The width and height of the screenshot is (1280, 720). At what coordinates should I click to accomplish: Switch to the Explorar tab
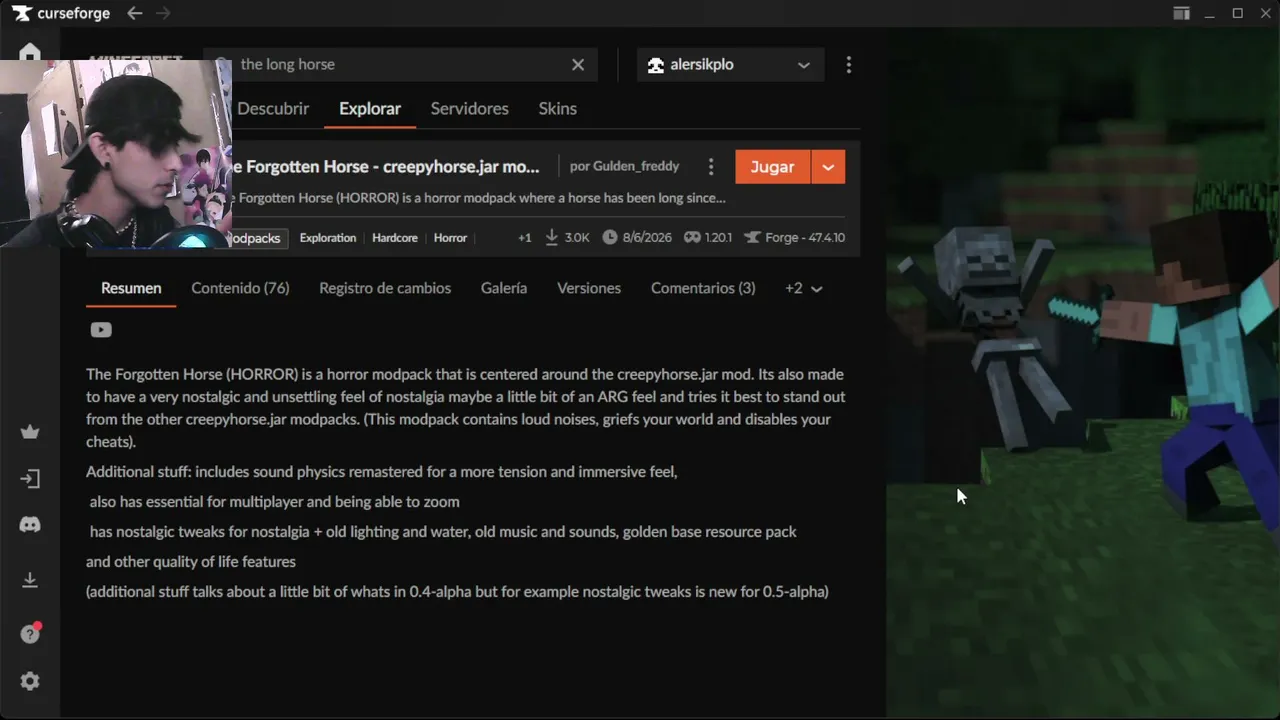(370, 108)
